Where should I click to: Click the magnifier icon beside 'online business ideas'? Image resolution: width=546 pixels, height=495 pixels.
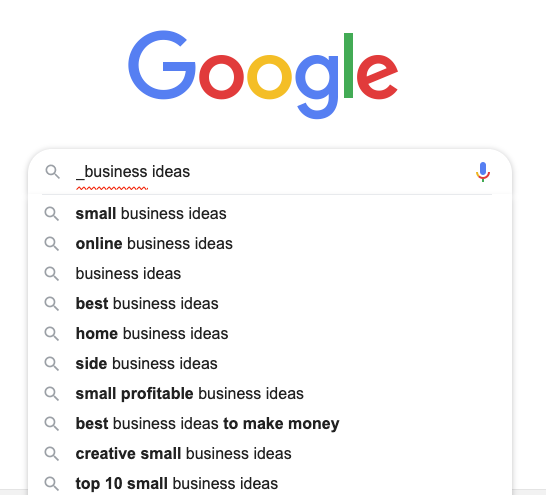click(52, 243)
